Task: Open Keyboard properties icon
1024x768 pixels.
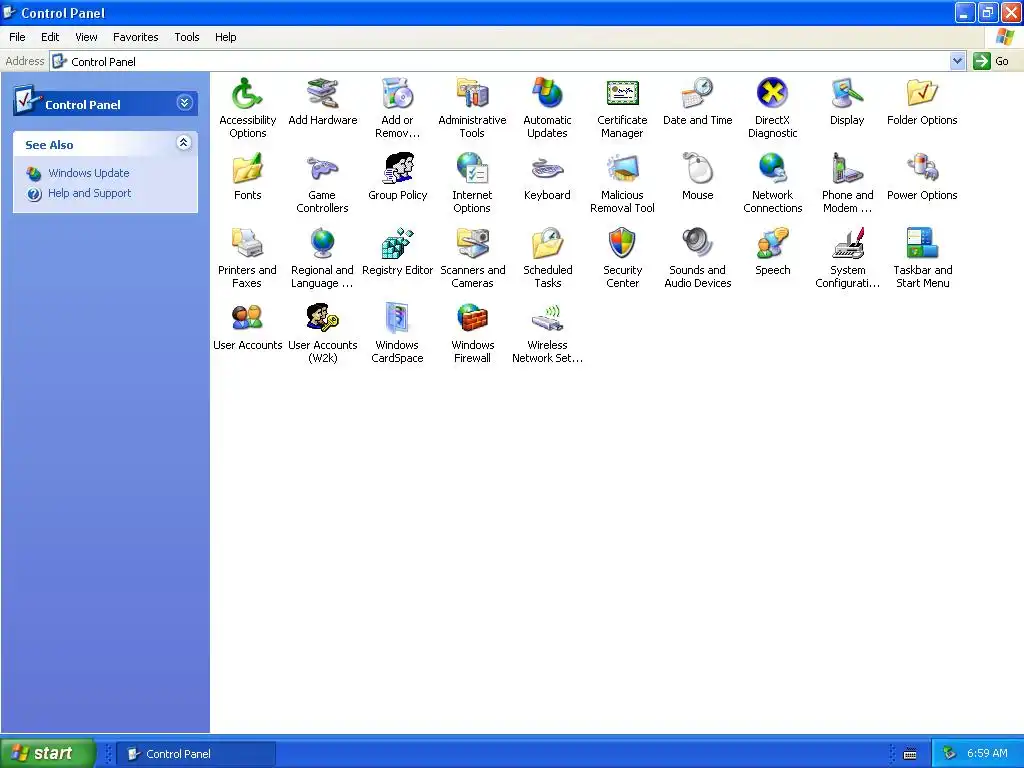Action: tap(547, 178)
